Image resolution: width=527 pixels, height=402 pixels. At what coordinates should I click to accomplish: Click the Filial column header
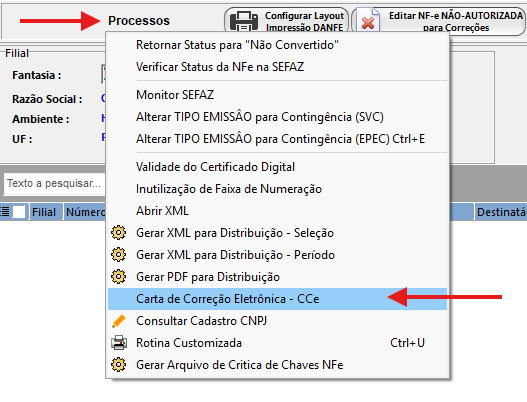coord(44,212)
